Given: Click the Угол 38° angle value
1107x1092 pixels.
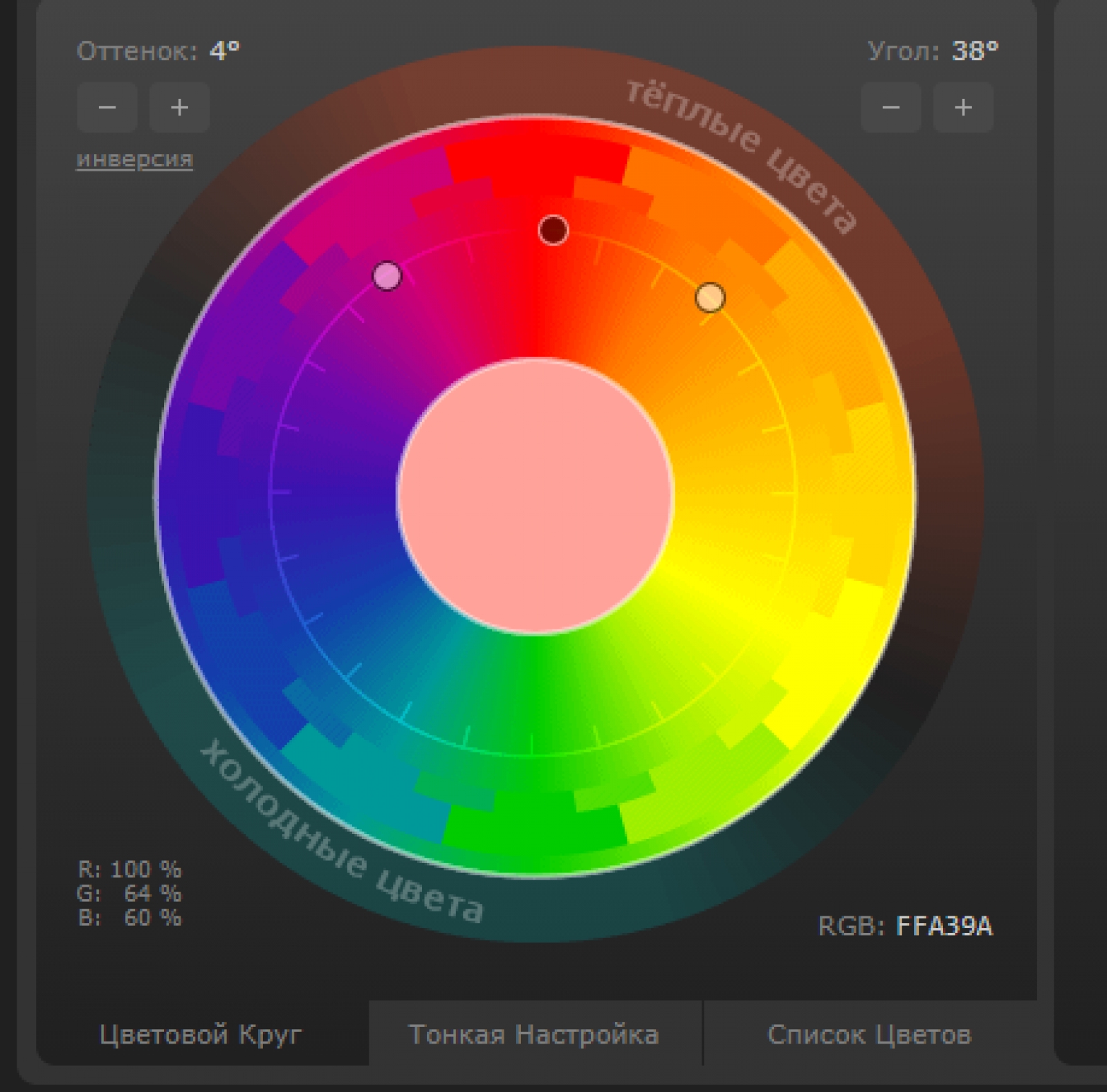Looking at the screenshot, I should point(975,51).
